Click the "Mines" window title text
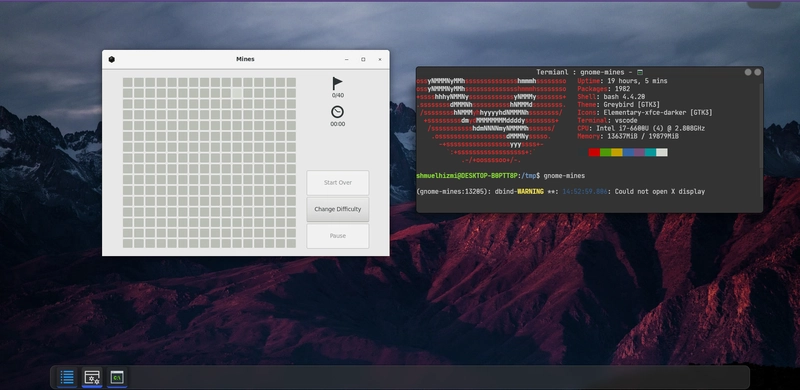The width and height of the screenshot is (800, 390). point(245,59)
